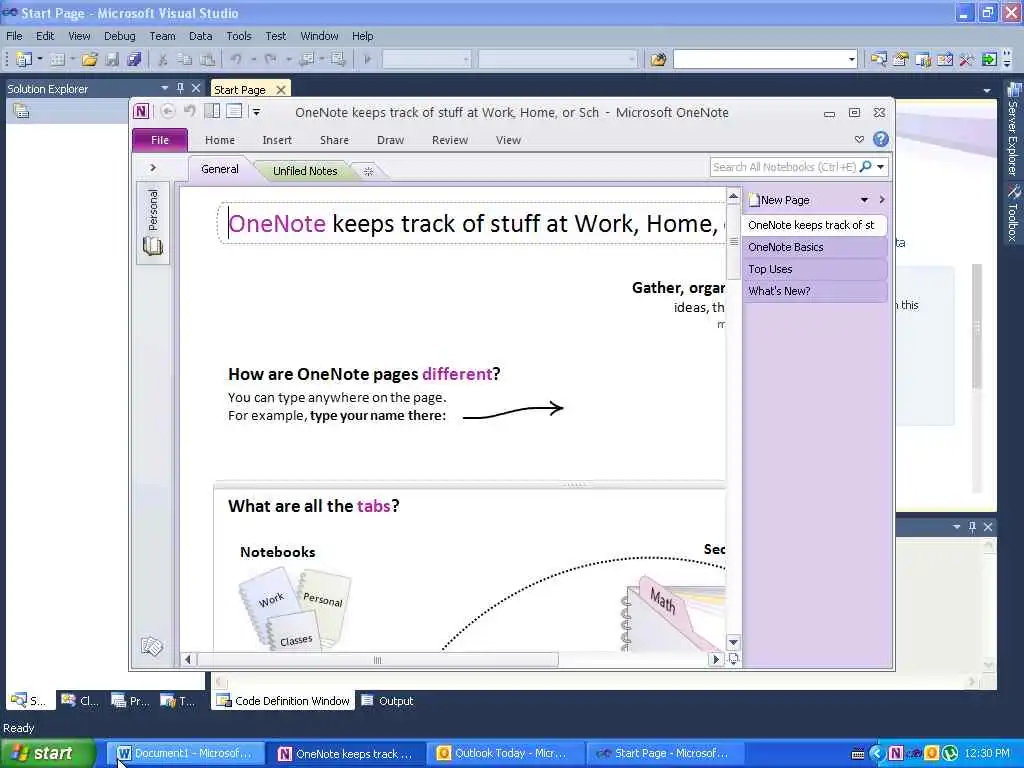Click the Cut scissors icon in Visual Studio

[163, 59]
